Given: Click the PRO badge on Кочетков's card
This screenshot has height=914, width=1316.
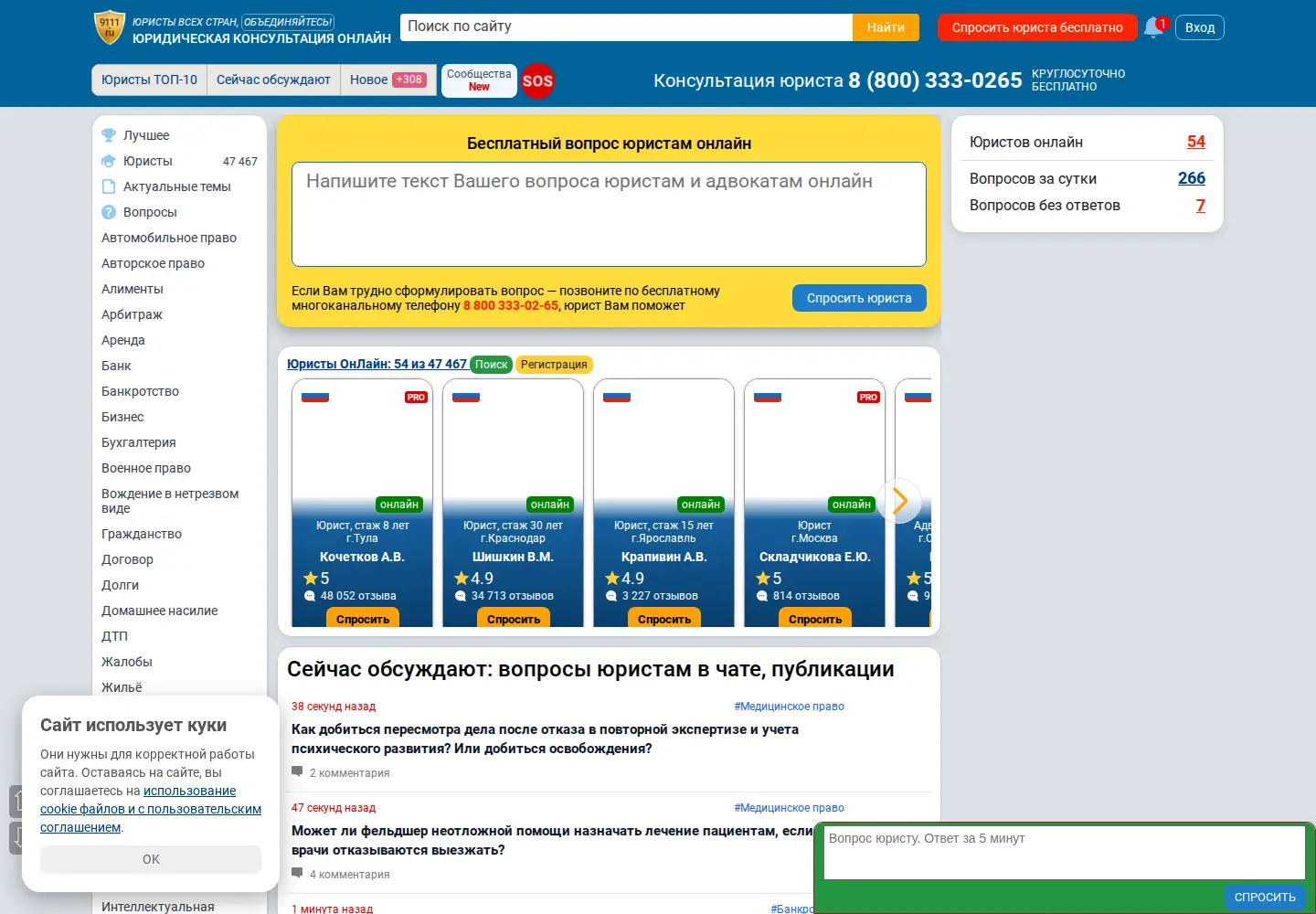Looking at the screenshot, I should coord(416,398).
